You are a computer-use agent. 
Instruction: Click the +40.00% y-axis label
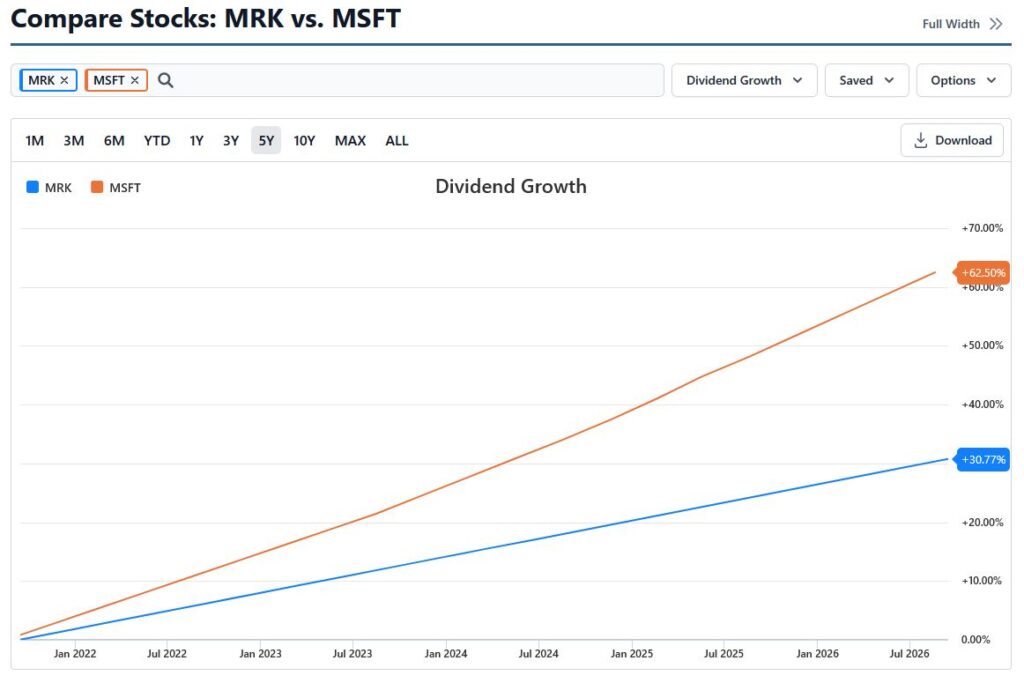click(982, 405)
